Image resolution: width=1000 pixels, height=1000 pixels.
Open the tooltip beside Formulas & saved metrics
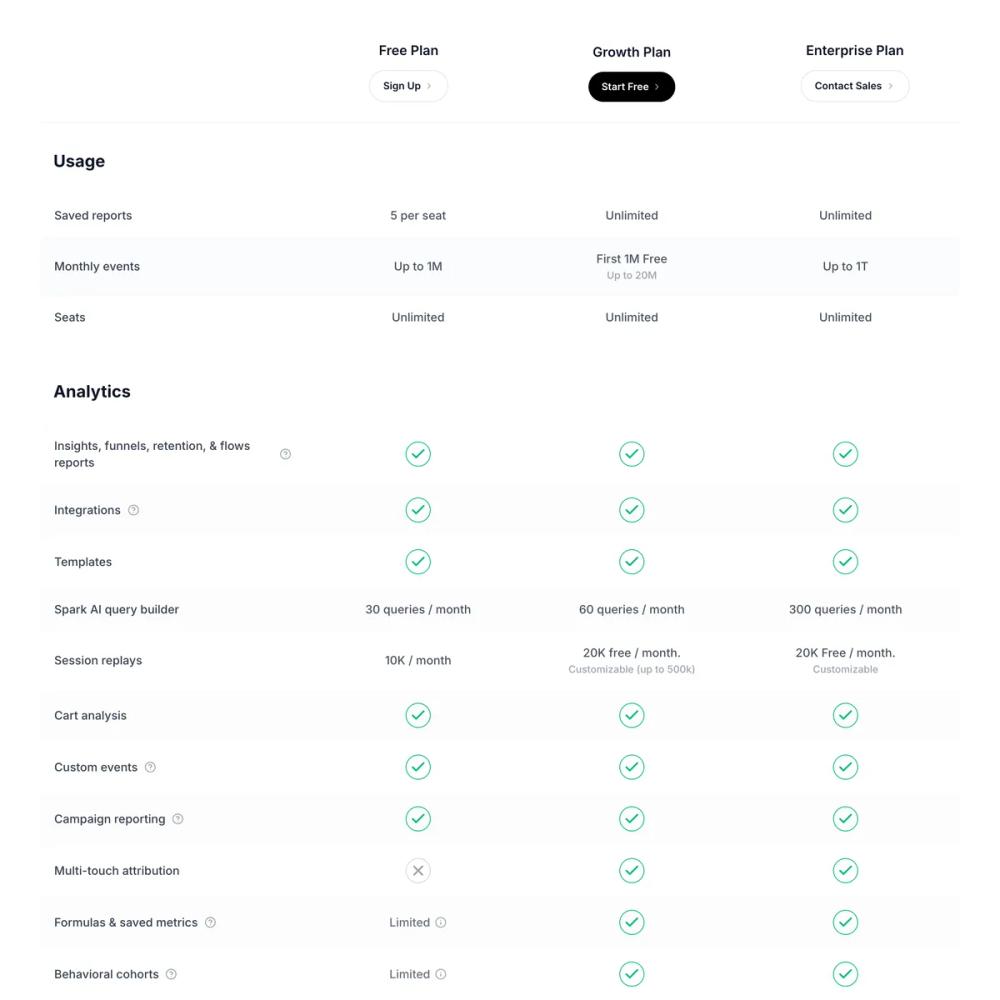(x=210, y=922)
